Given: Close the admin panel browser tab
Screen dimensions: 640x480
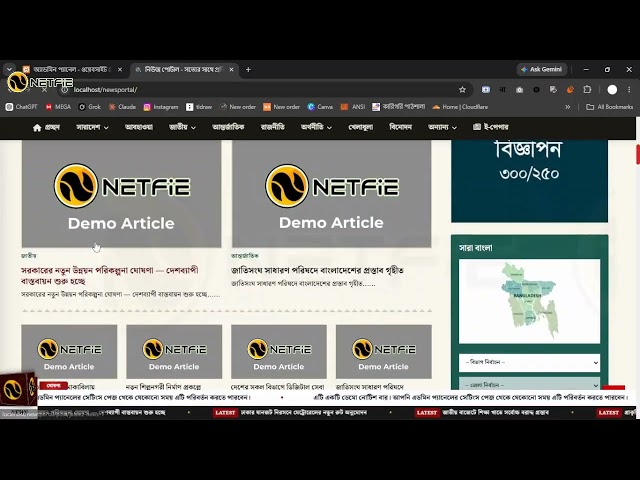Looking at the screenshot, I should (x=120, y=70).
